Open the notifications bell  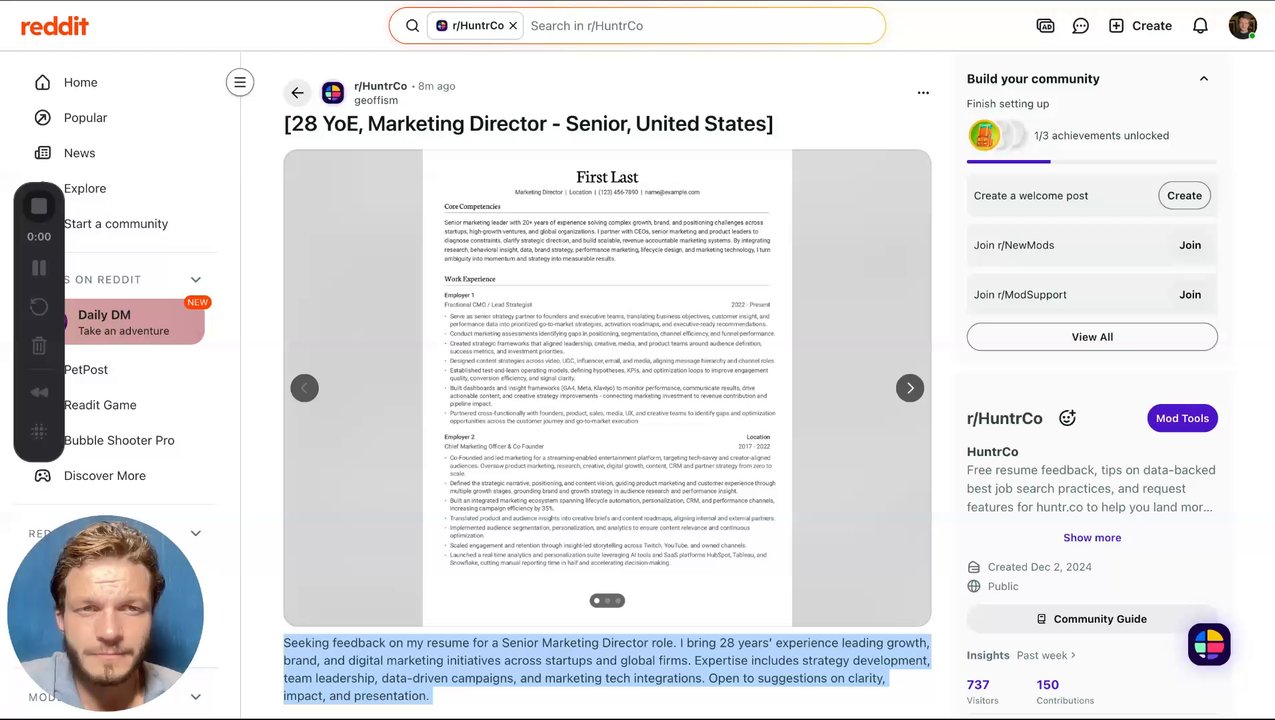pyautogui.click(x=1200, y=26)
